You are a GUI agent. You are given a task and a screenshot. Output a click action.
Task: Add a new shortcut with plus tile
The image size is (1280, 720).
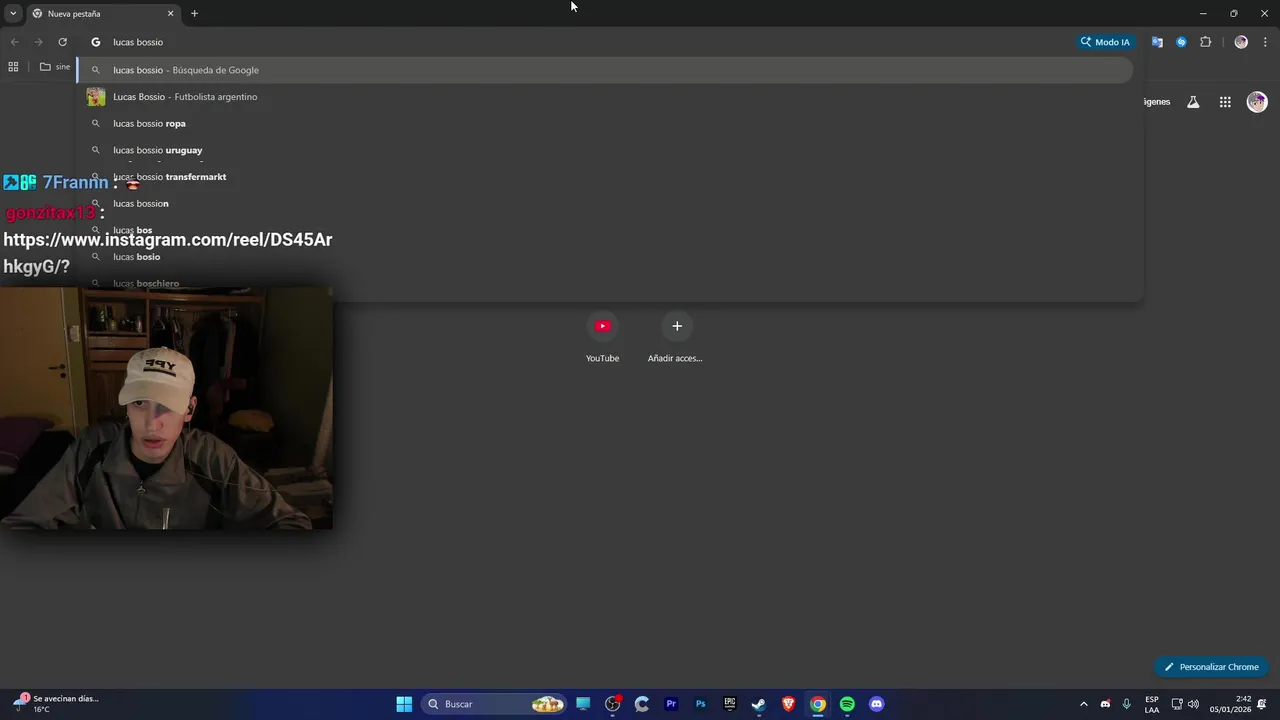point(676,337)
